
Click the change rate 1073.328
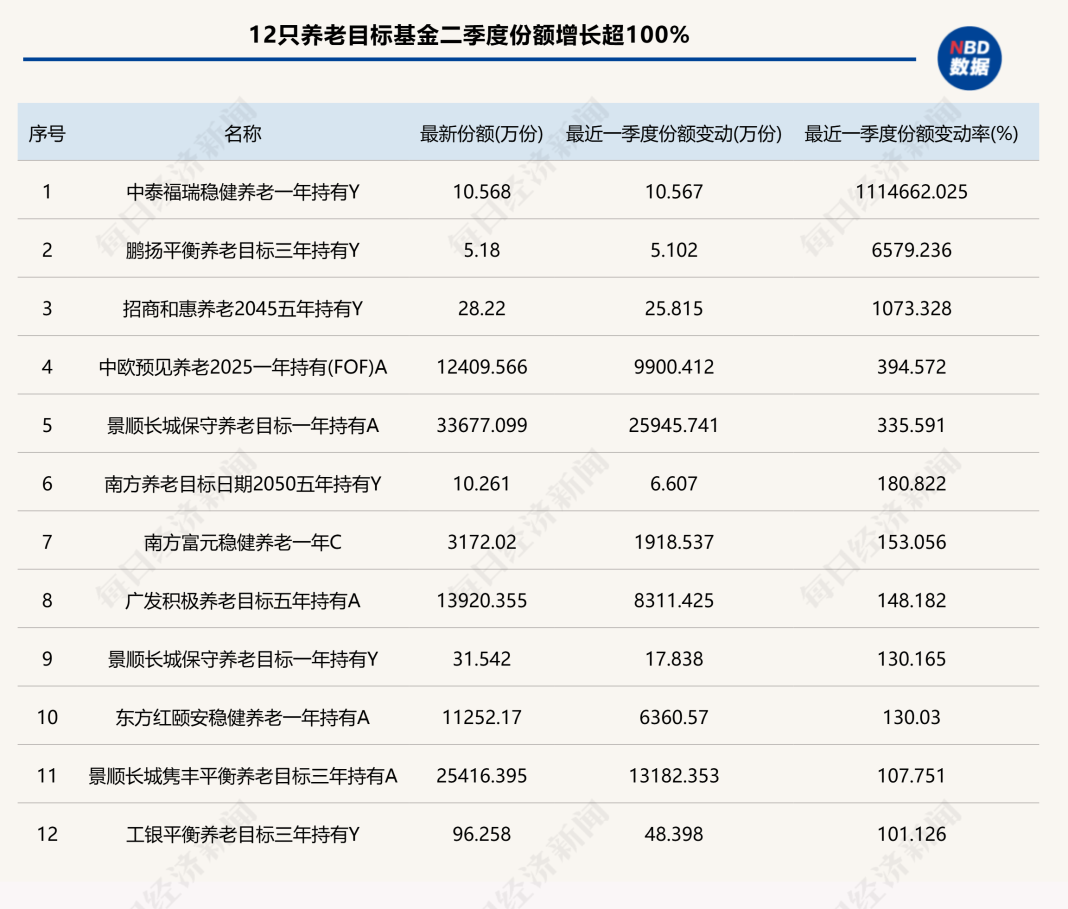click(911, 309)
